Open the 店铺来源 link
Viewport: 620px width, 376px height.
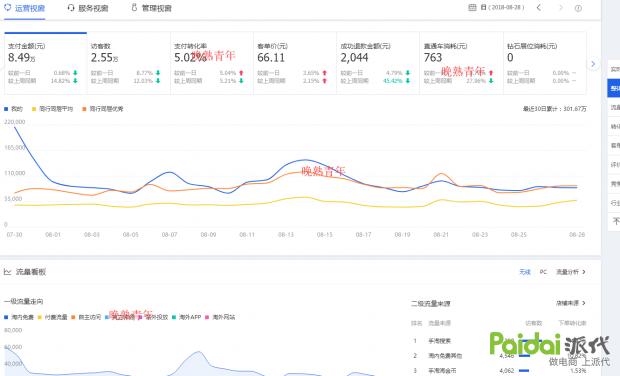tap(571, 303)
